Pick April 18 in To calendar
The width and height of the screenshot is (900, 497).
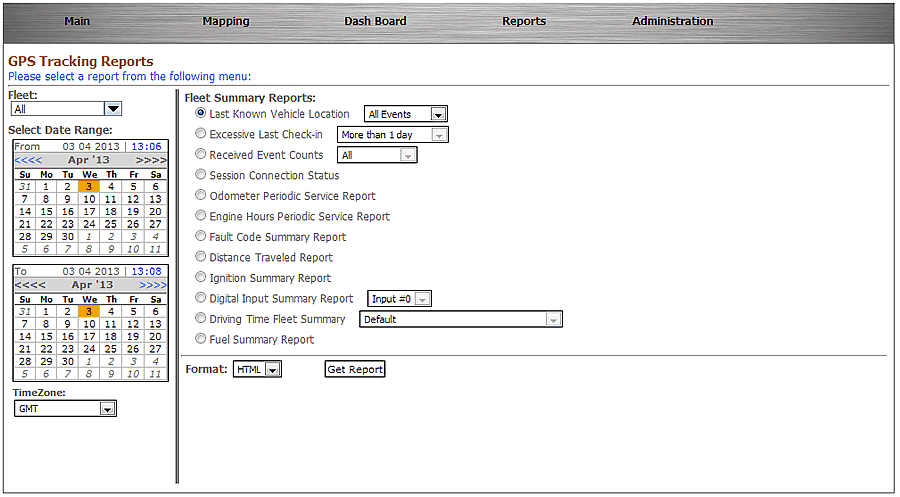[111, 336]
